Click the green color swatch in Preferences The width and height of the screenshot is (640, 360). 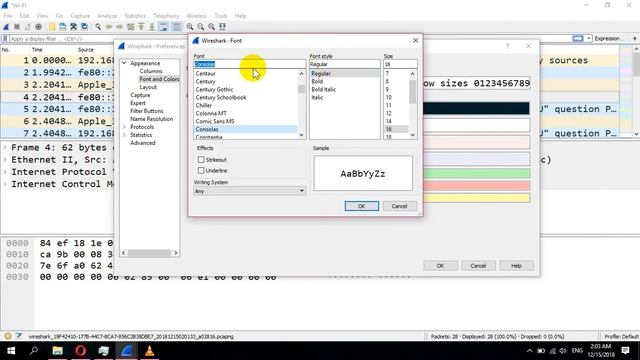(477, 173)
